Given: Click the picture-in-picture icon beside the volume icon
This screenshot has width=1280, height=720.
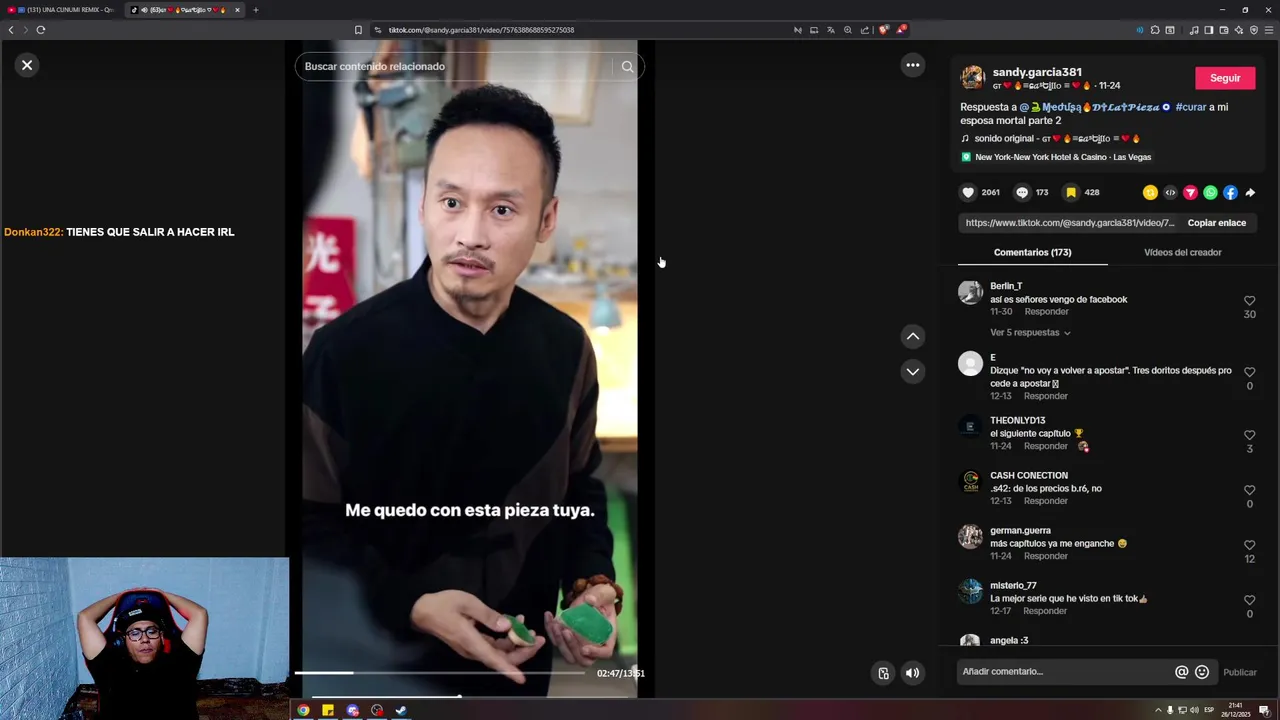Looking at the screenshot, I should tap(883, 673).
